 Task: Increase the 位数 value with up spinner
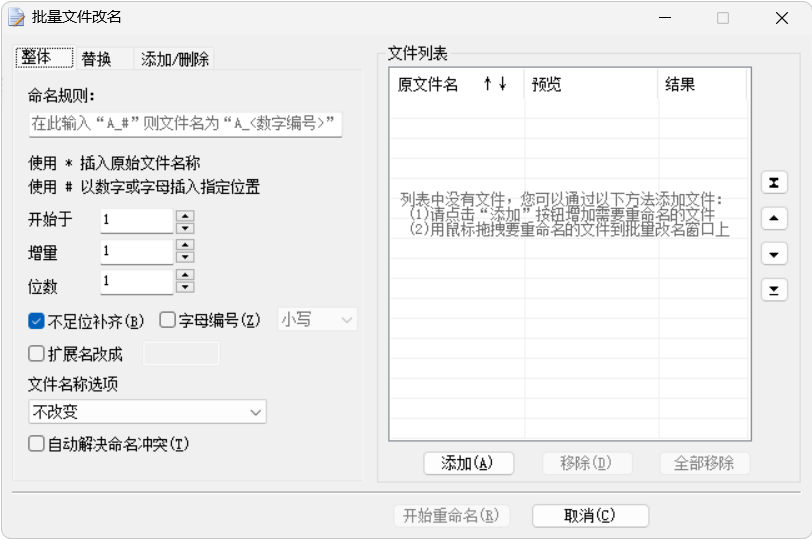click(185, 274)
